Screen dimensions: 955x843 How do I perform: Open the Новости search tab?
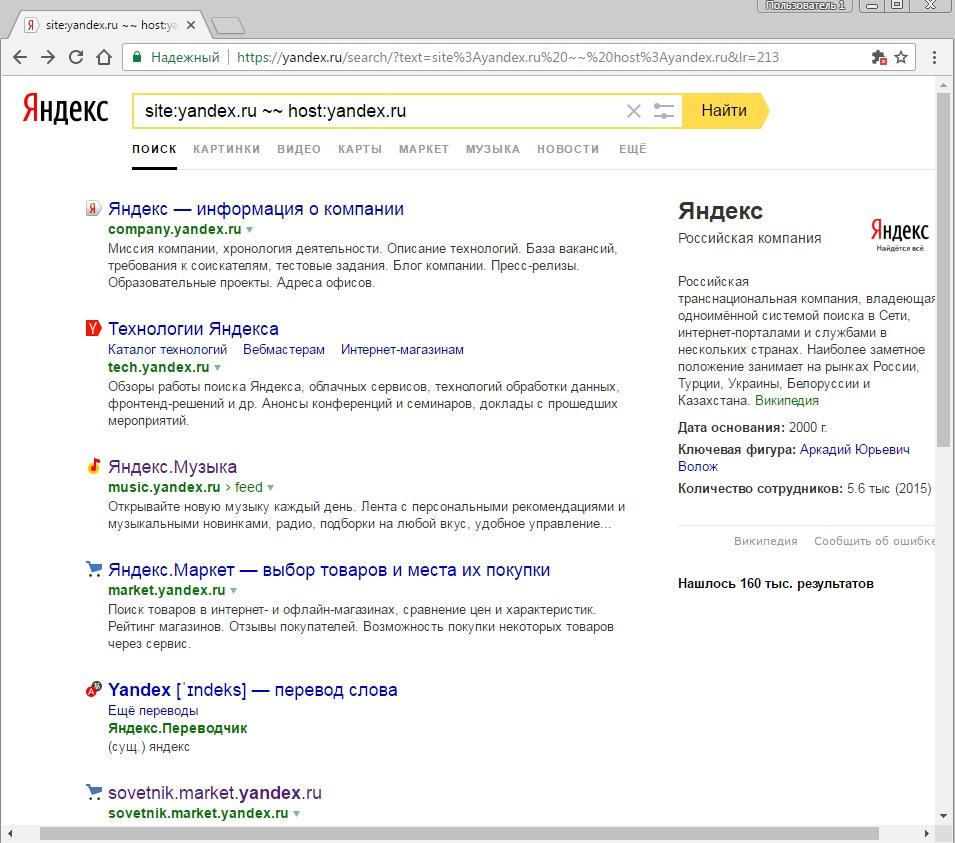(x=568, y=149)
